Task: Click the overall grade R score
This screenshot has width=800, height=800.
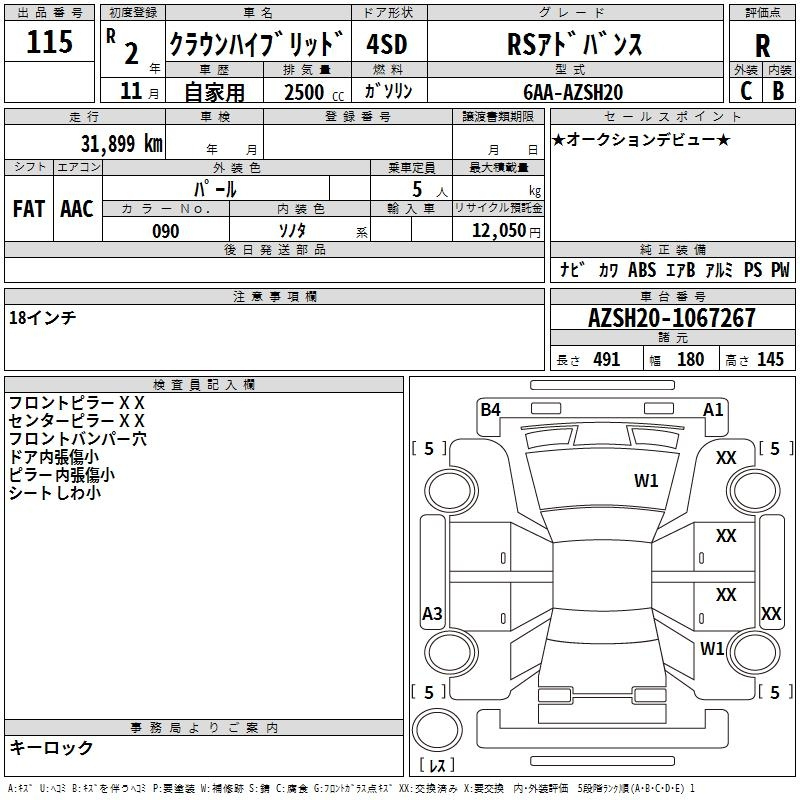Action: point(762,46)
